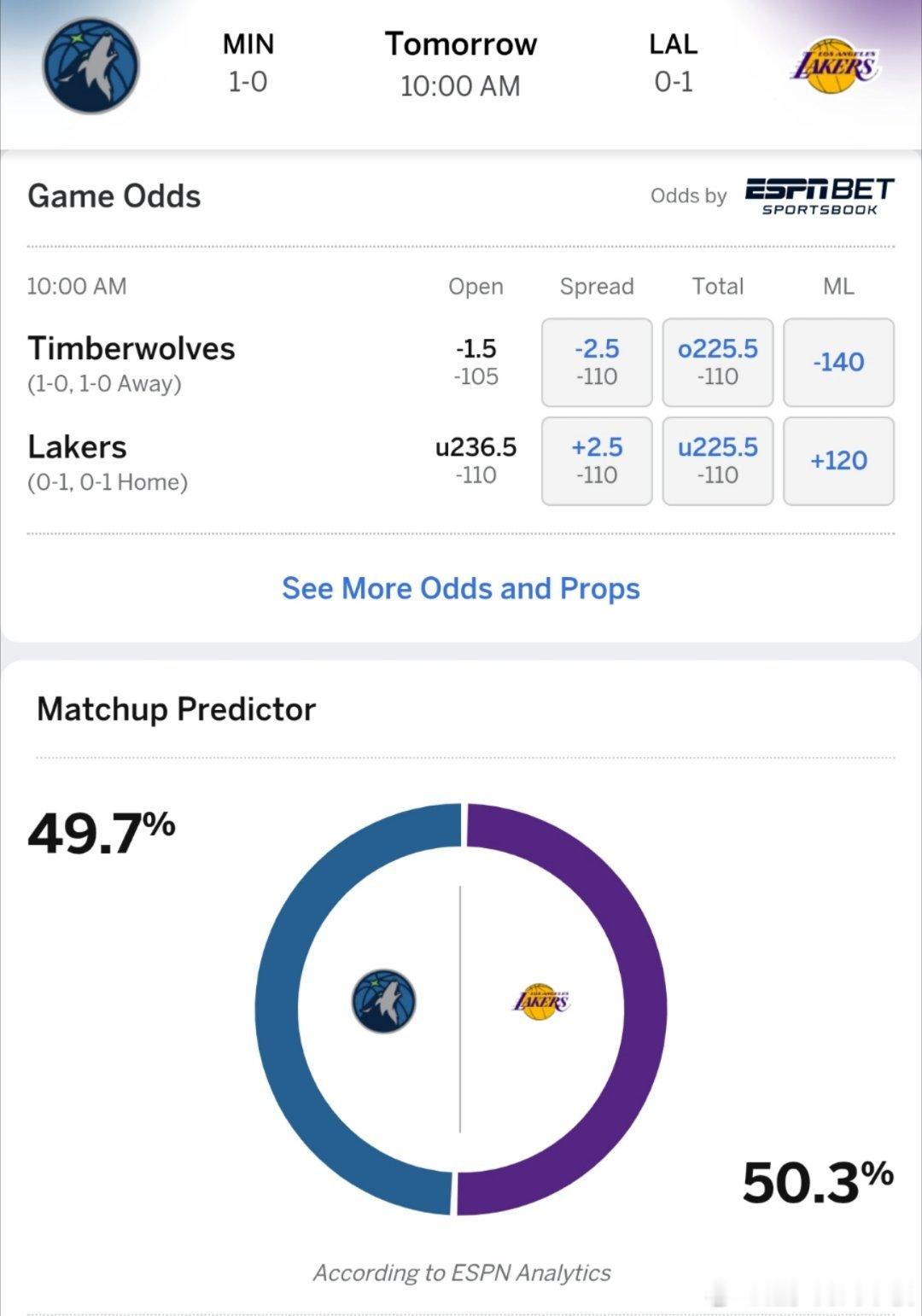Click the Timberwolves logo inside the donut chart
Image resolution: width=922 pixels, height=1316 pixels.
384,1000
